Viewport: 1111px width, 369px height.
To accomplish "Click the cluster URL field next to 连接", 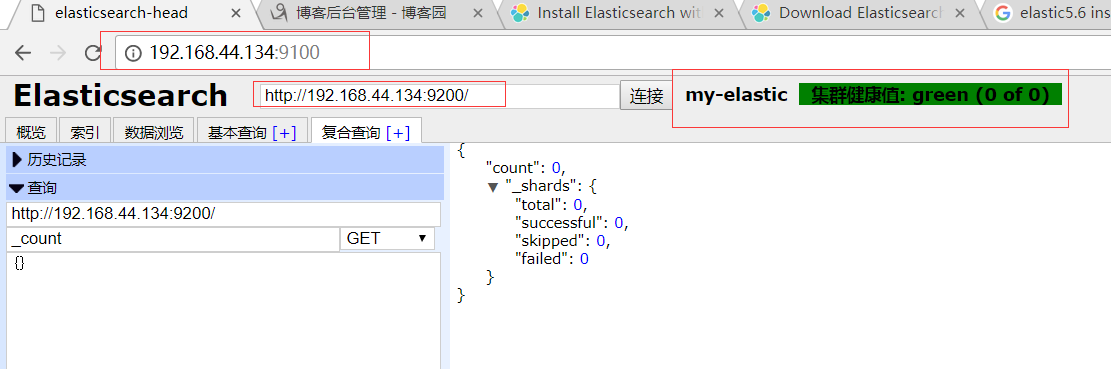I will (439, 96).
